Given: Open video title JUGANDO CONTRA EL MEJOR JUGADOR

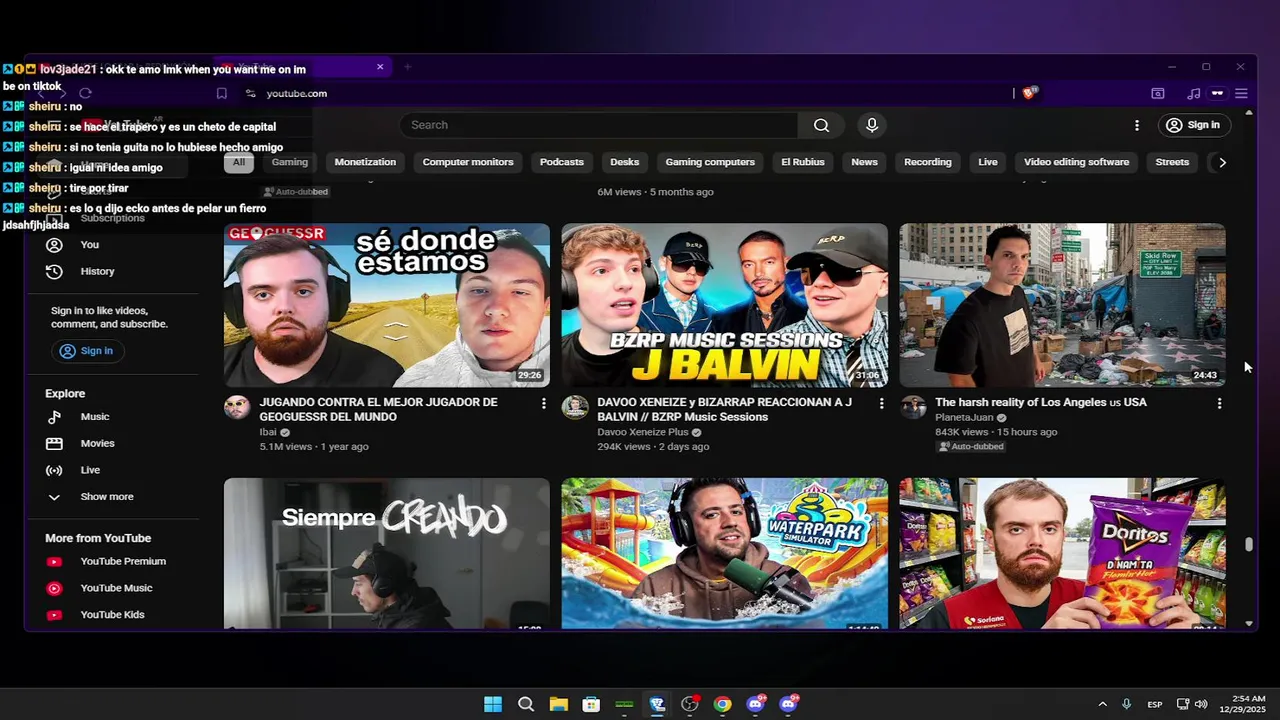Looking at the screenshot, I should 378,409.
